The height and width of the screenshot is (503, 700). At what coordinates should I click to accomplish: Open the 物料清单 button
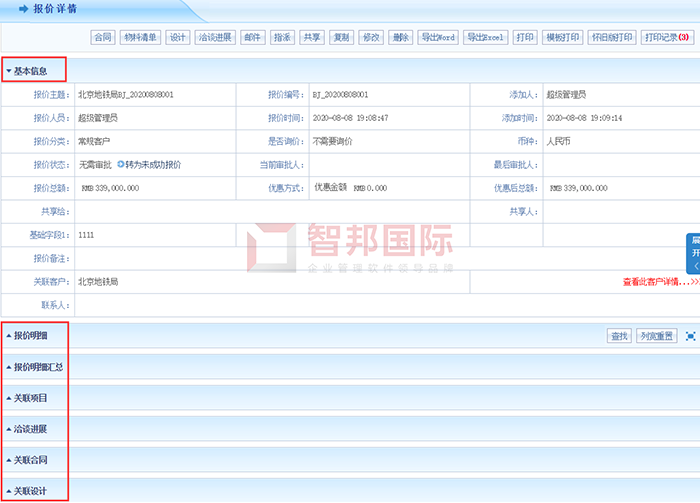pos(140,37)
